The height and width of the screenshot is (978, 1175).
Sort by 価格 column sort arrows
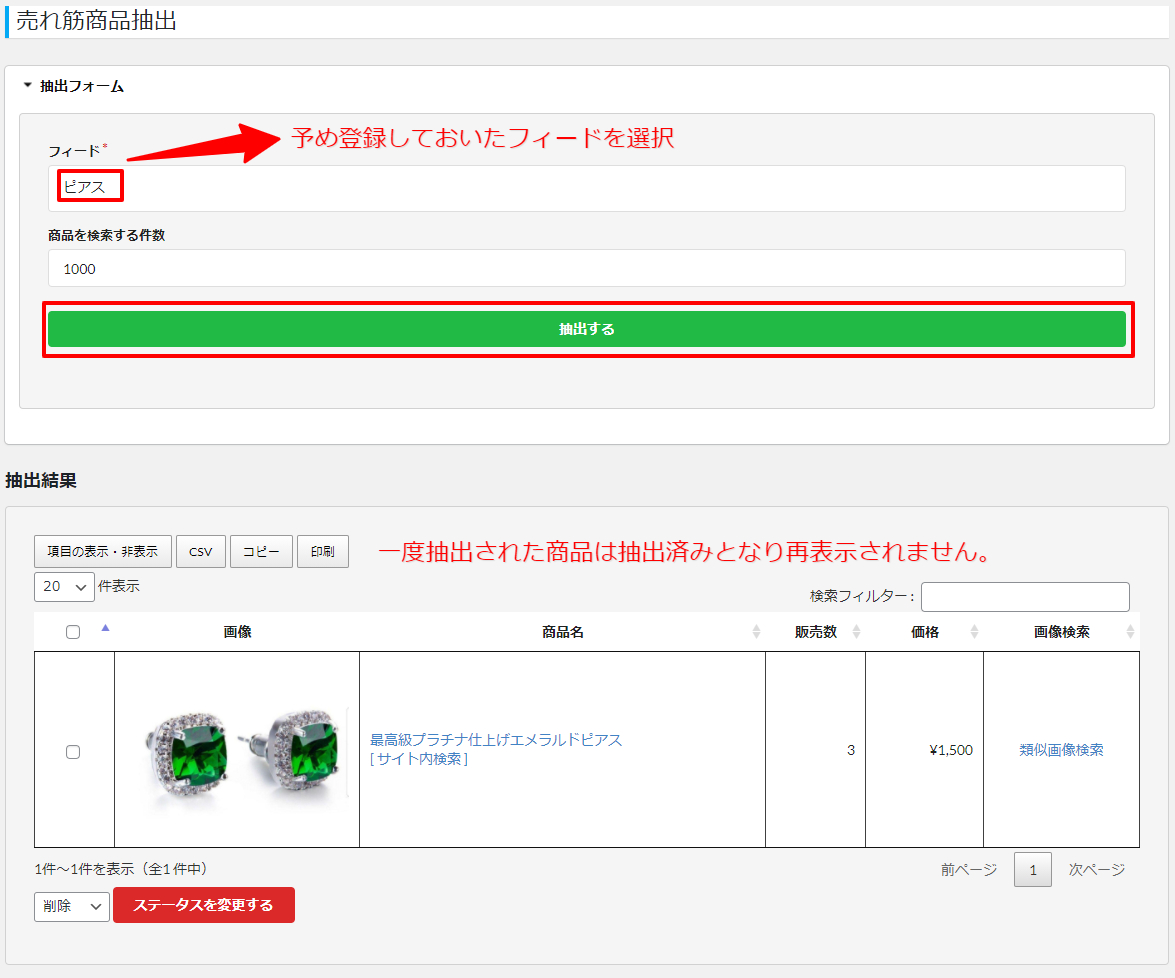(x=974, y=632)
